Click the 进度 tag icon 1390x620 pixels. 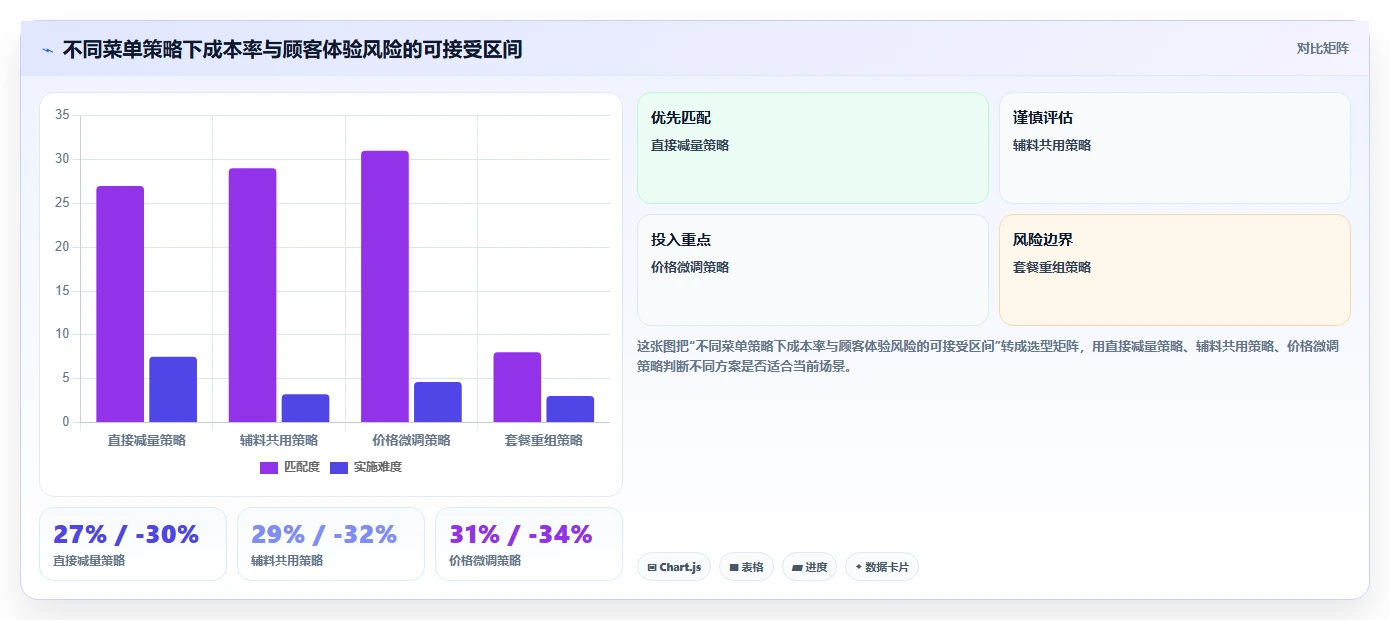797,567
